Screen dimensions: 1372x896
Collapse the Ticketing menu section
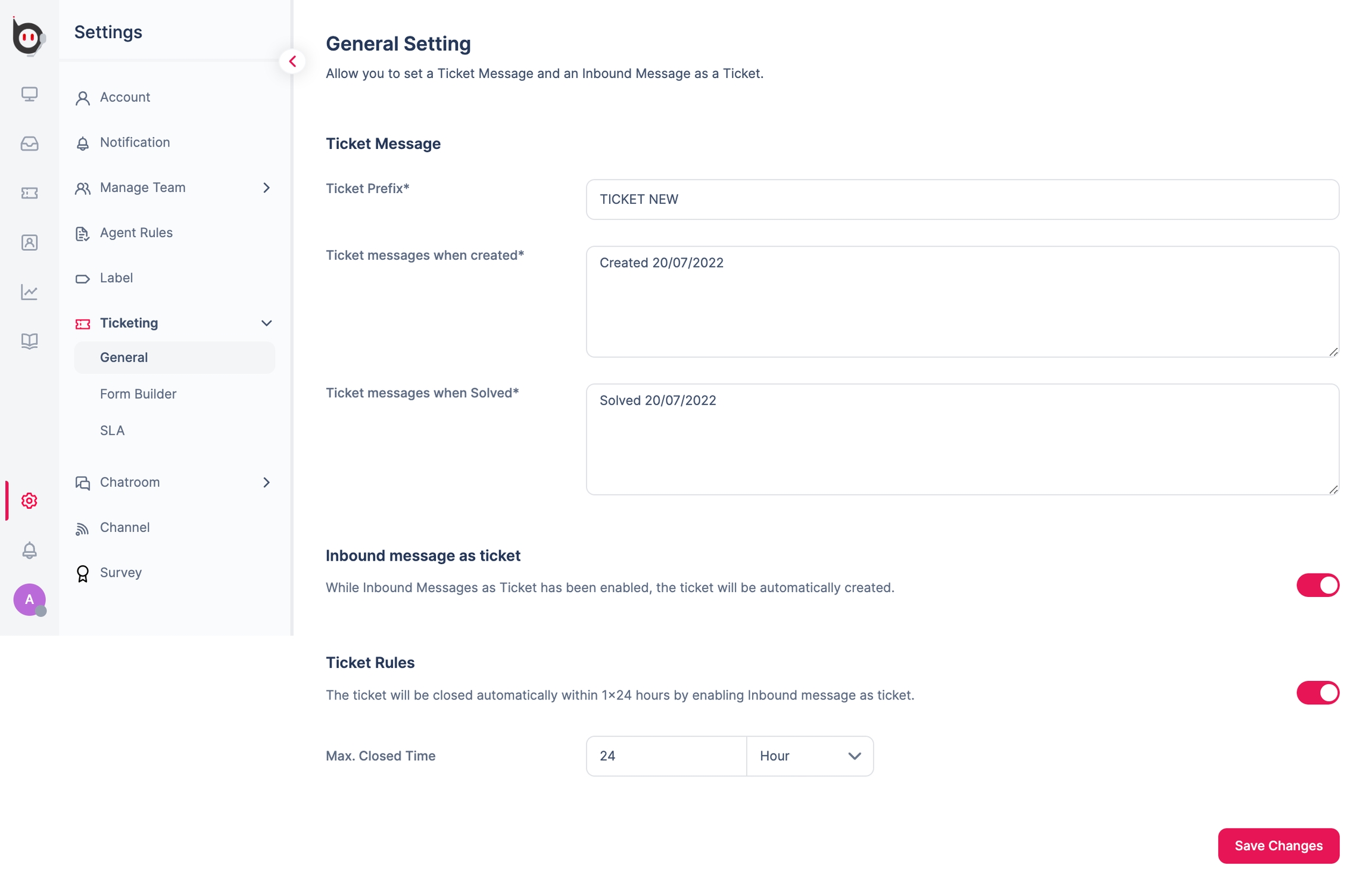pyautogui.click(x=266, y=323)
